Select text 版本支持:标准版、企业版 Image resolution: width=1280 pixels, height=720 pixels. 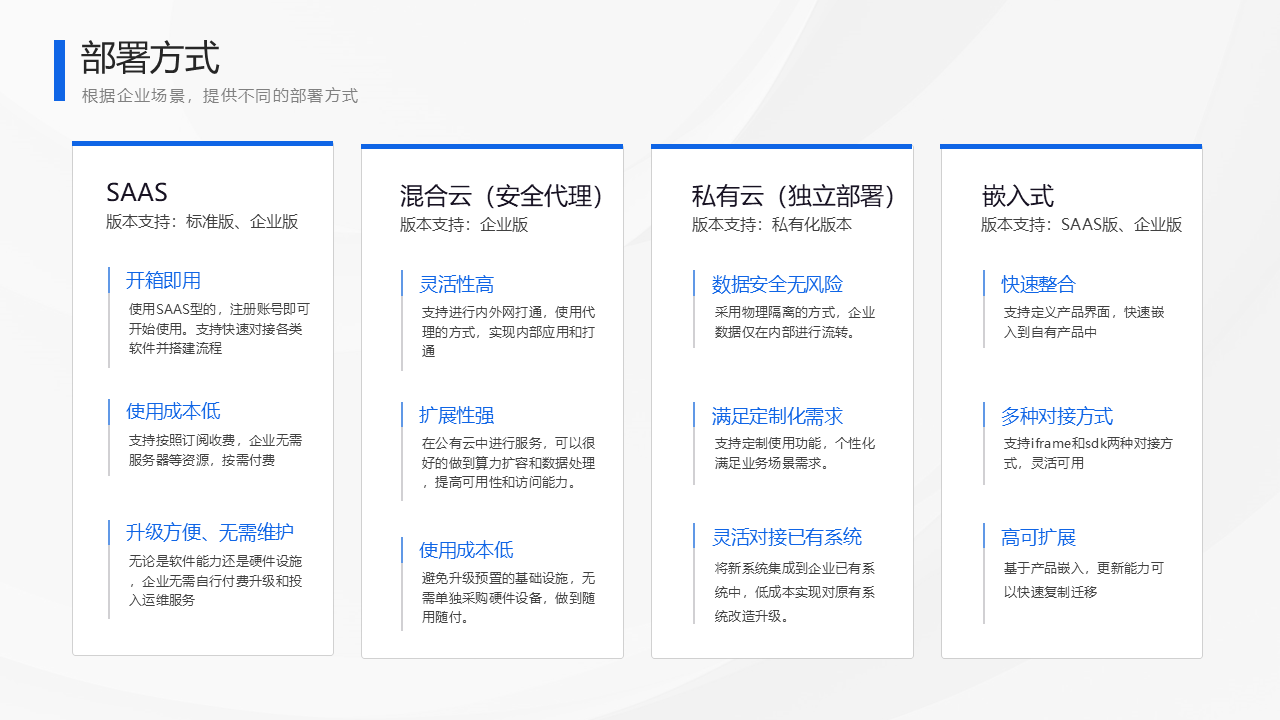(202, 222)
